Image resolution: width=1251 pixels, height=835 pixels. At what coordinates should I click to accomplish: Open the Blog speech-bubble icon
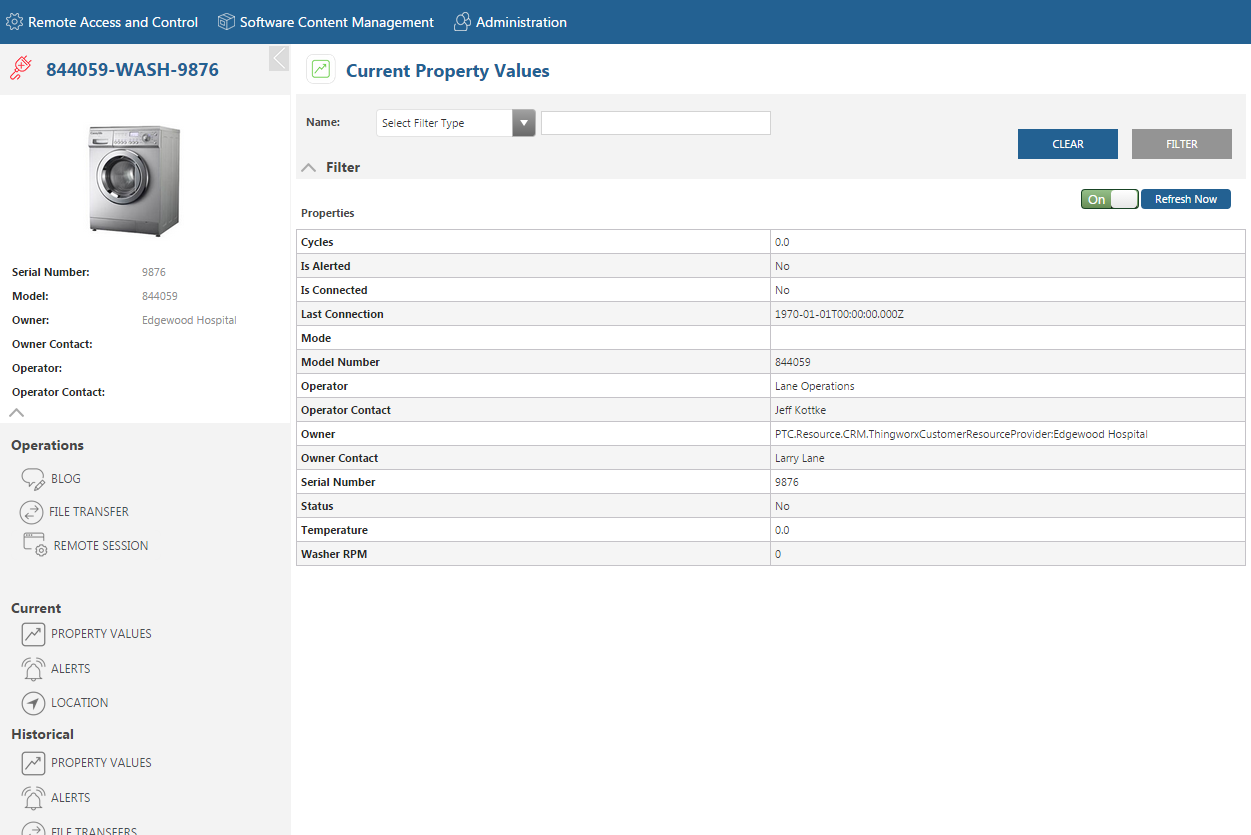(x=33, y=479)
